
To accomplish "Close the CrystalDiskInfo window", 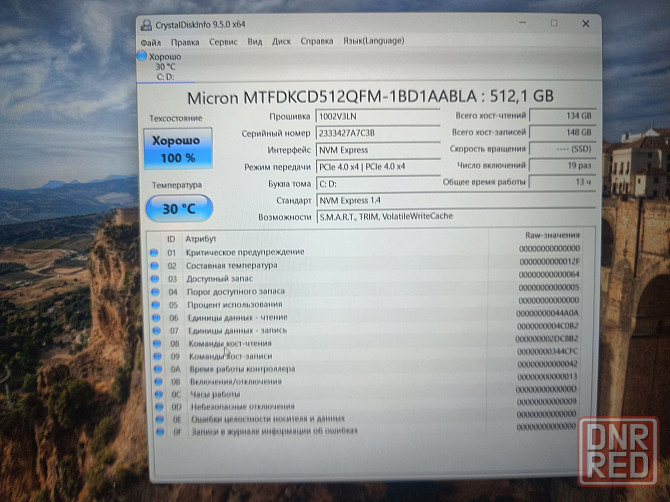I will tap(586, 24).
